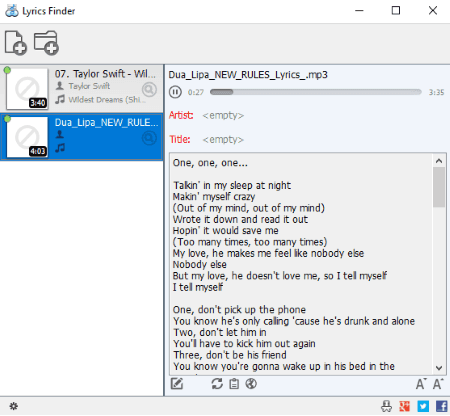Click the add folder icon

(x=46, y=43)
